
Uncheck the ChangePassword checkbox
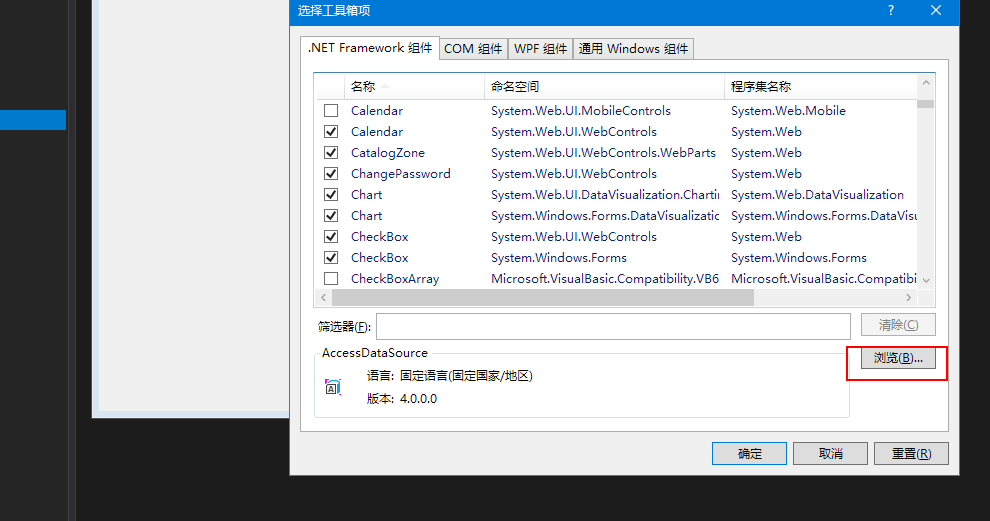(x=331, y=174)
